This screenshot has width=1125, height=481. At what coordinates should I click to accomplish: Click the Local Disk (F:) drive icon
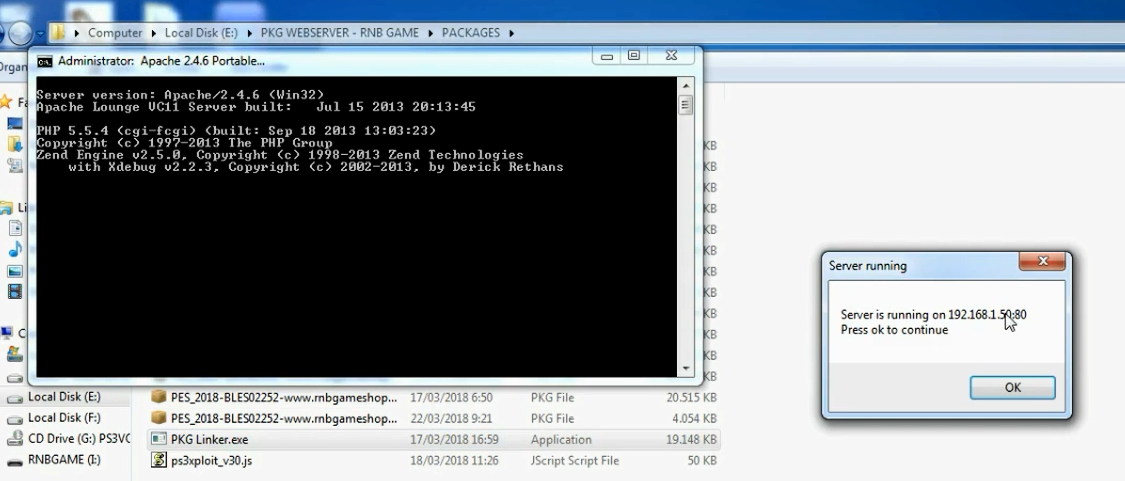point(14,419)
